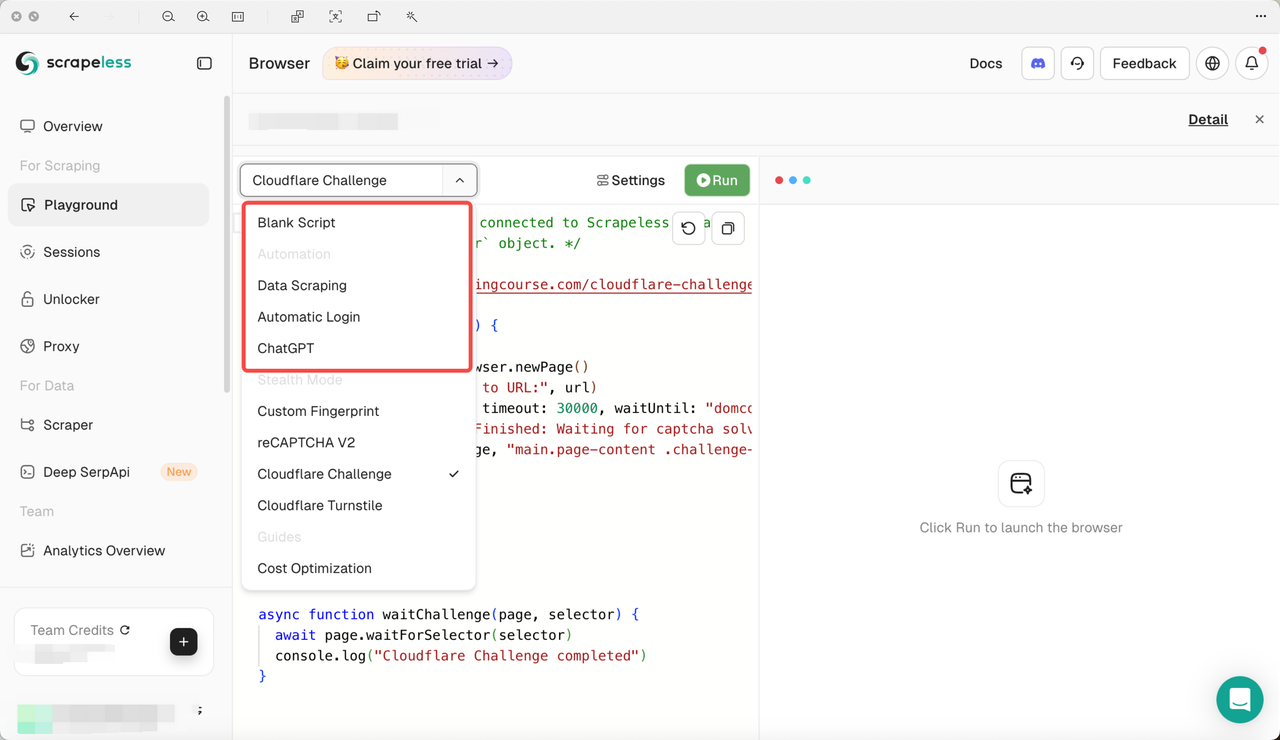Screen dimensions: 1280x740
Task: Click the support headset icon
Action: (x=1077, y=63)
